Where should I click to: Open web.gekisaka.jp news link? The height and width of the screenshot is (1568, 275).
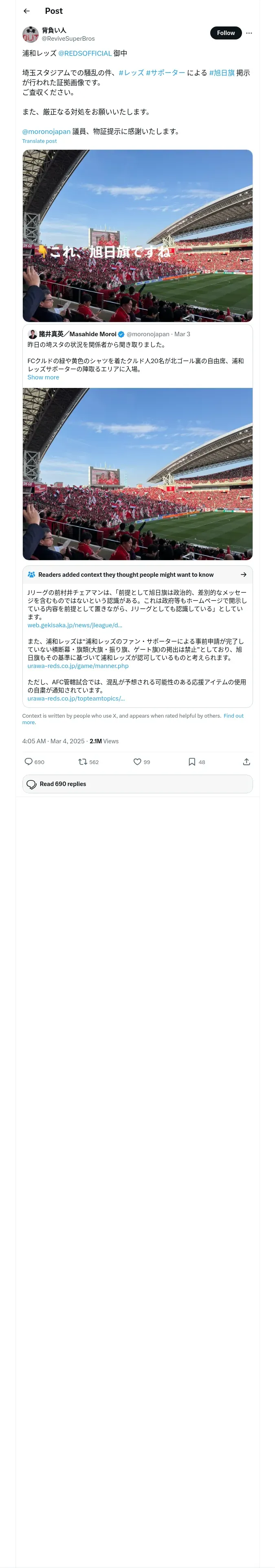tap(75, 625)
